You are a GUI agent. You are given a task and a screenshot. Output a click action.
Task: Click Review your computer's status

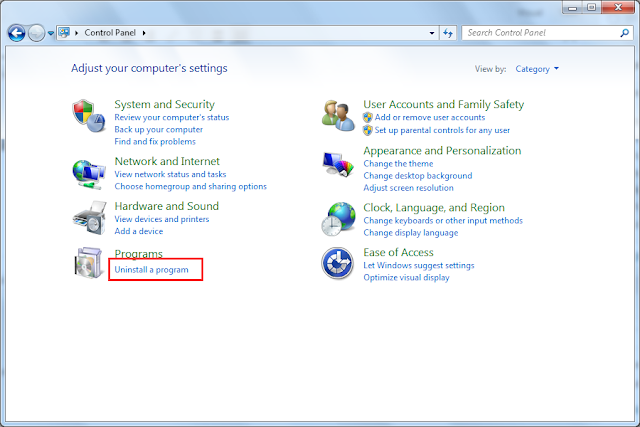click(172, 118)
